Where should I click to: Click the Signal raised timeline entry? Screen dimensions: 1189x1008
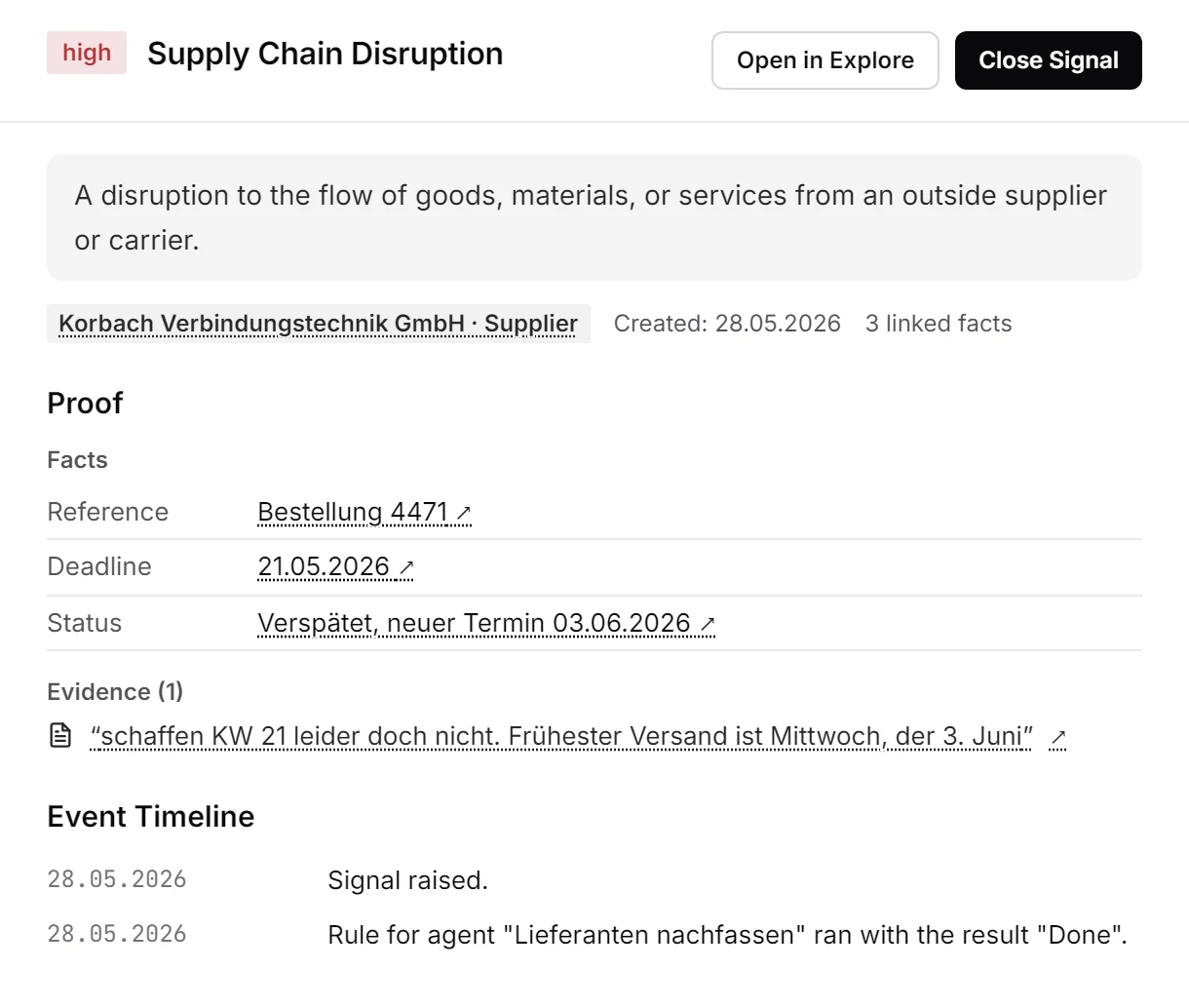coord(407,880)
